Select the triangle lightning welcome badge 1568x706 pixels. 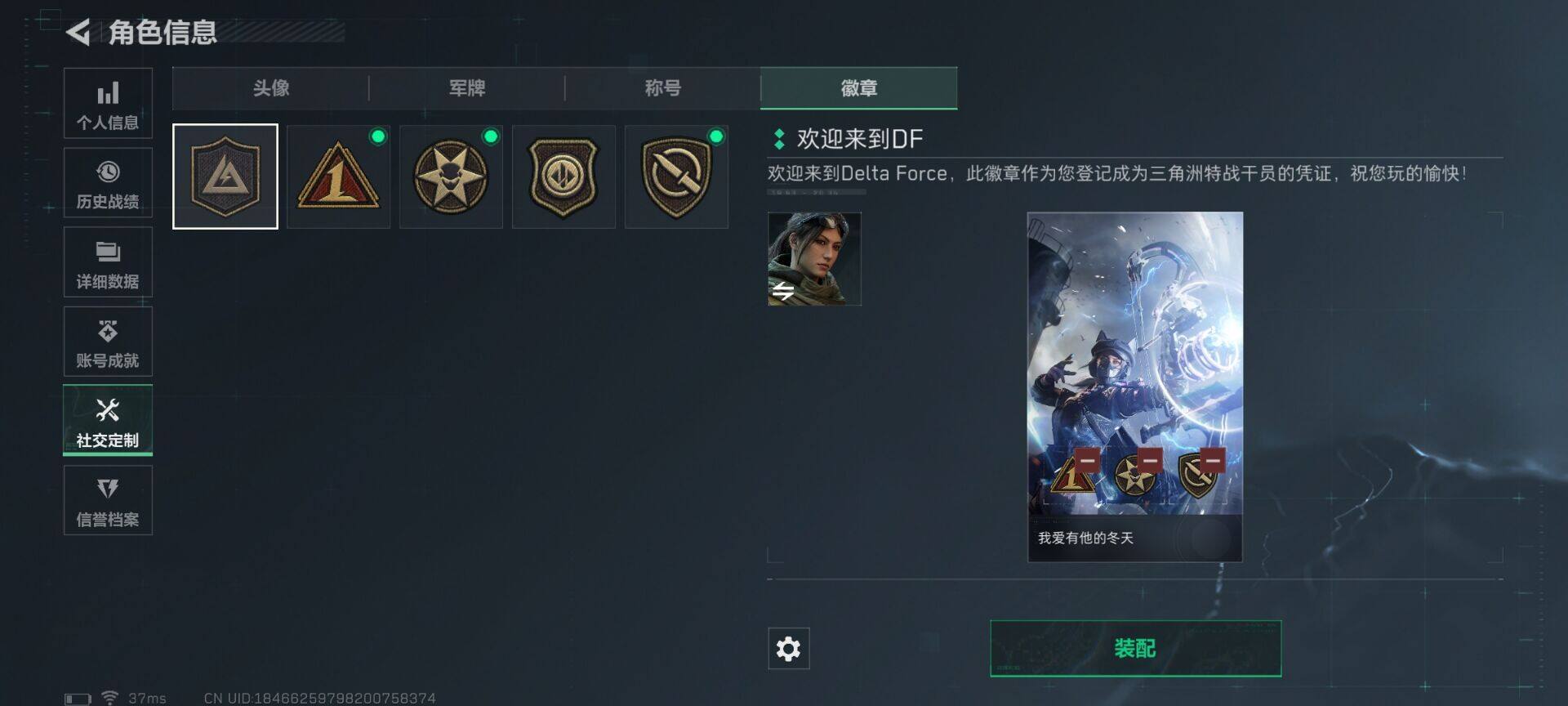click(225, 176)
